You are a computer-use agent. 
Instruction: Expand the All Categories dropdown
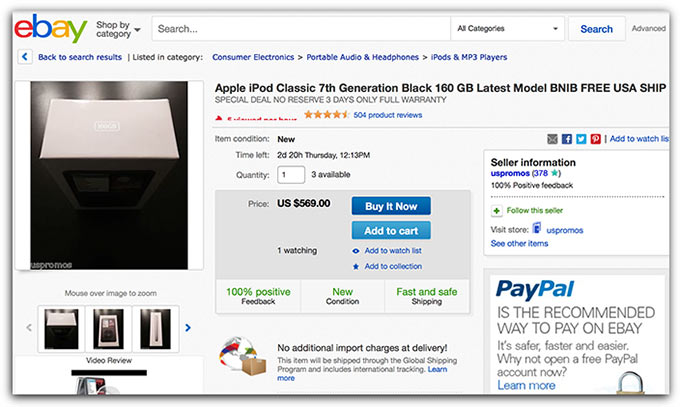pyautogui.click(x=506, y=29)
